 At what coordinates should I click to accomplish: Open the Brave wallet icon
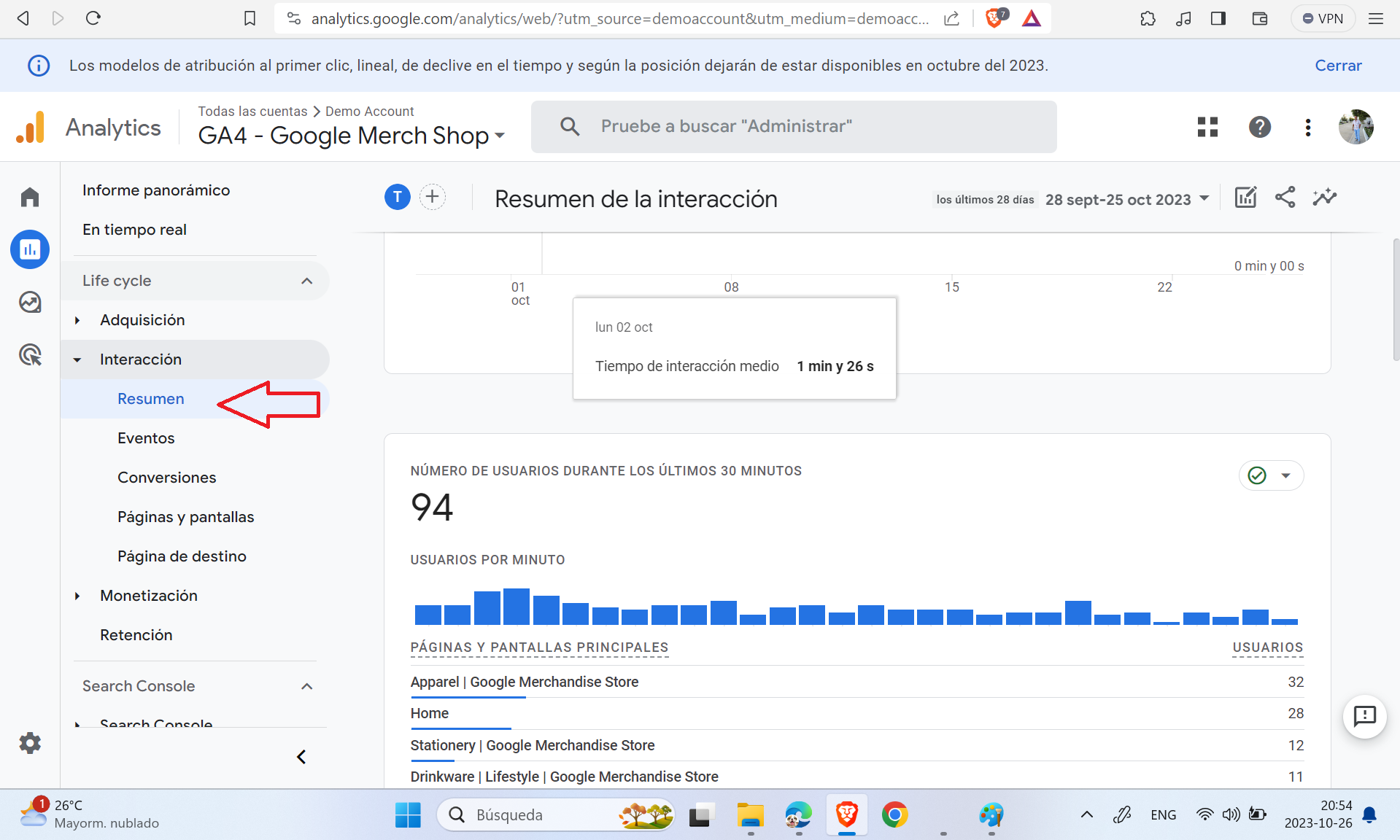tap(1260, 19)
